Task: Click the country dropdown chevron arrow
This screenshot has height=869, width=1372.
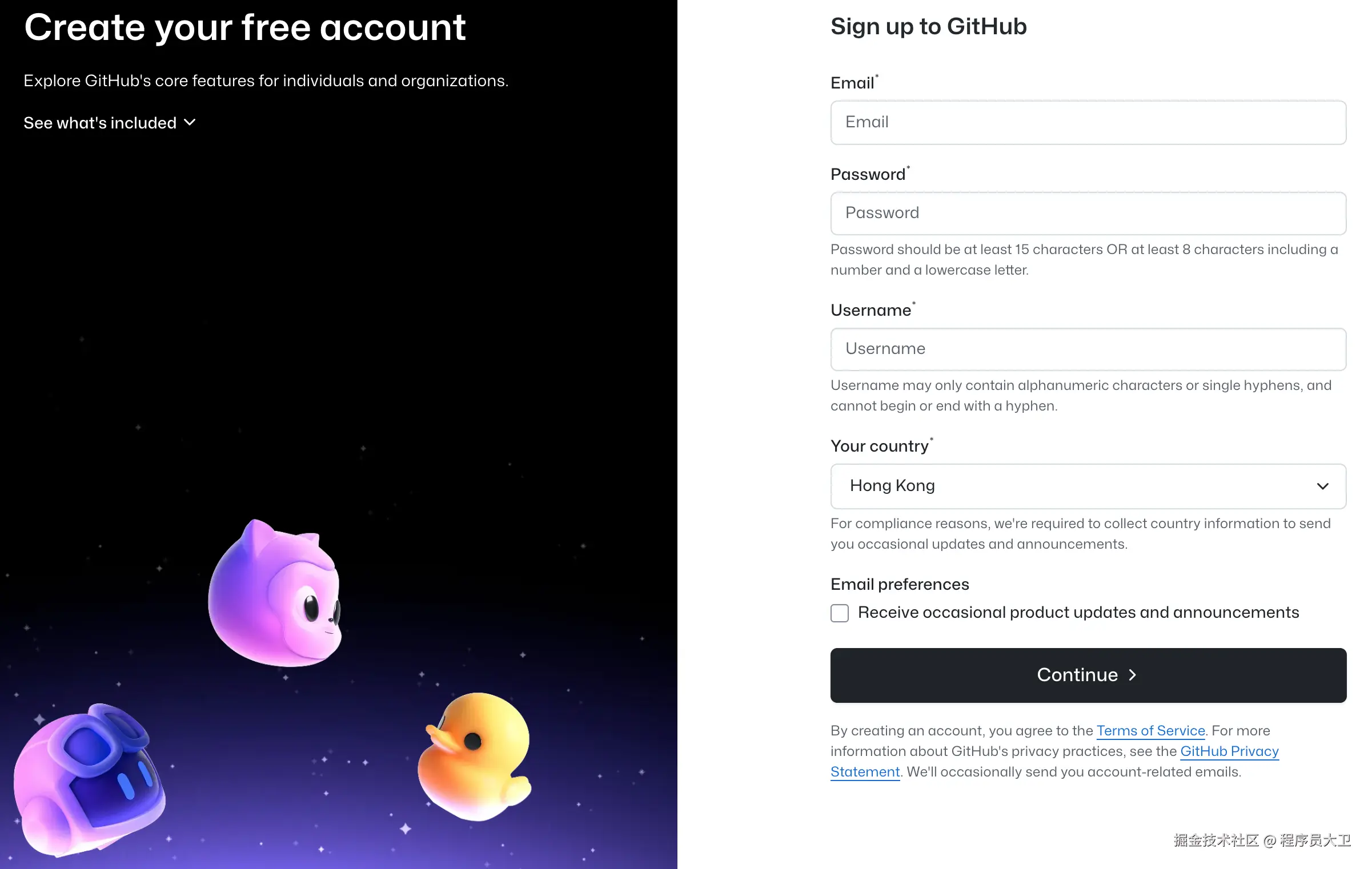Action: click(x=1322, y=486)
